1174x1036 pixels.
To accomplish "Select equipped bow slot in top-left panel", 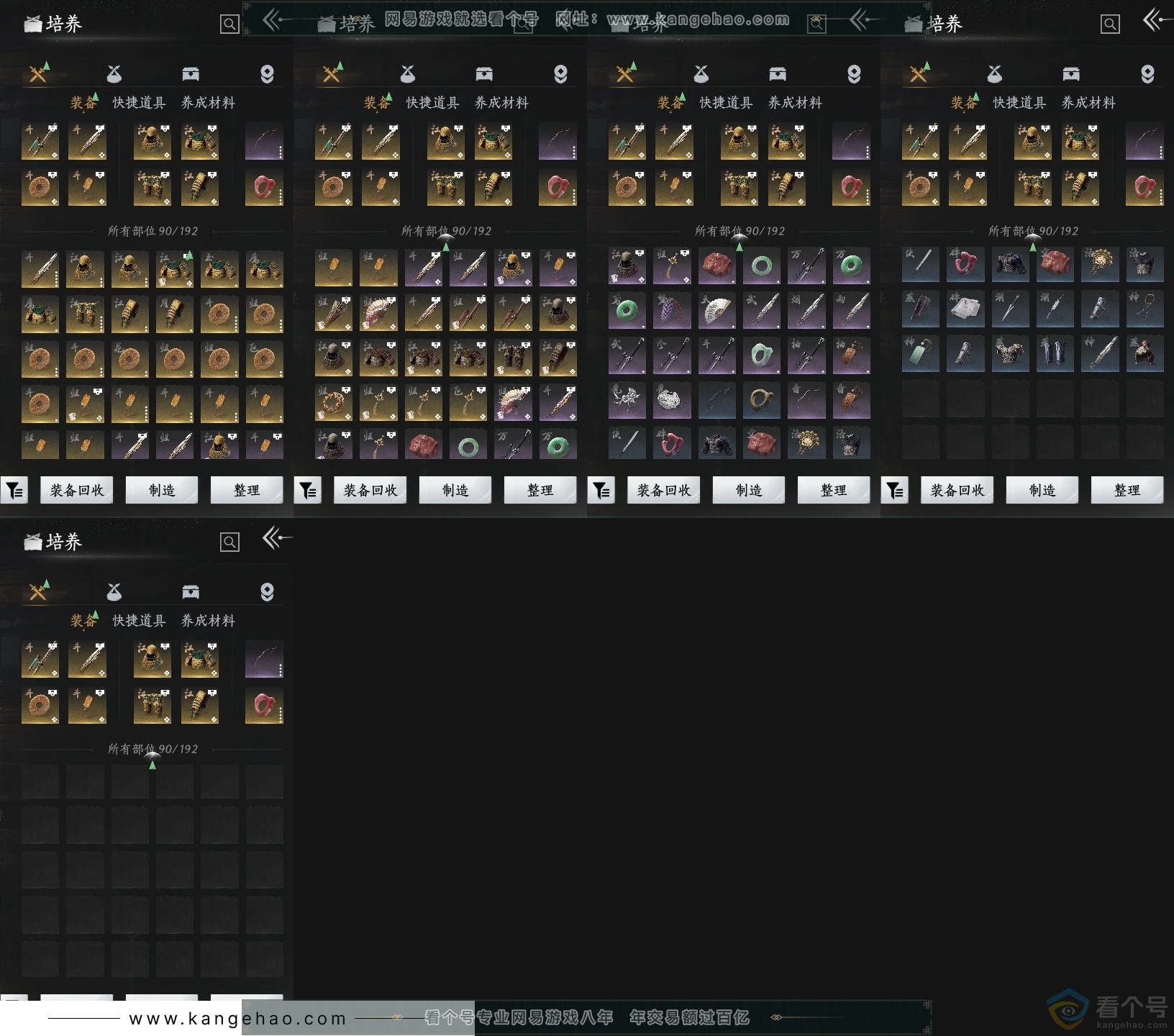I will 264,141.
